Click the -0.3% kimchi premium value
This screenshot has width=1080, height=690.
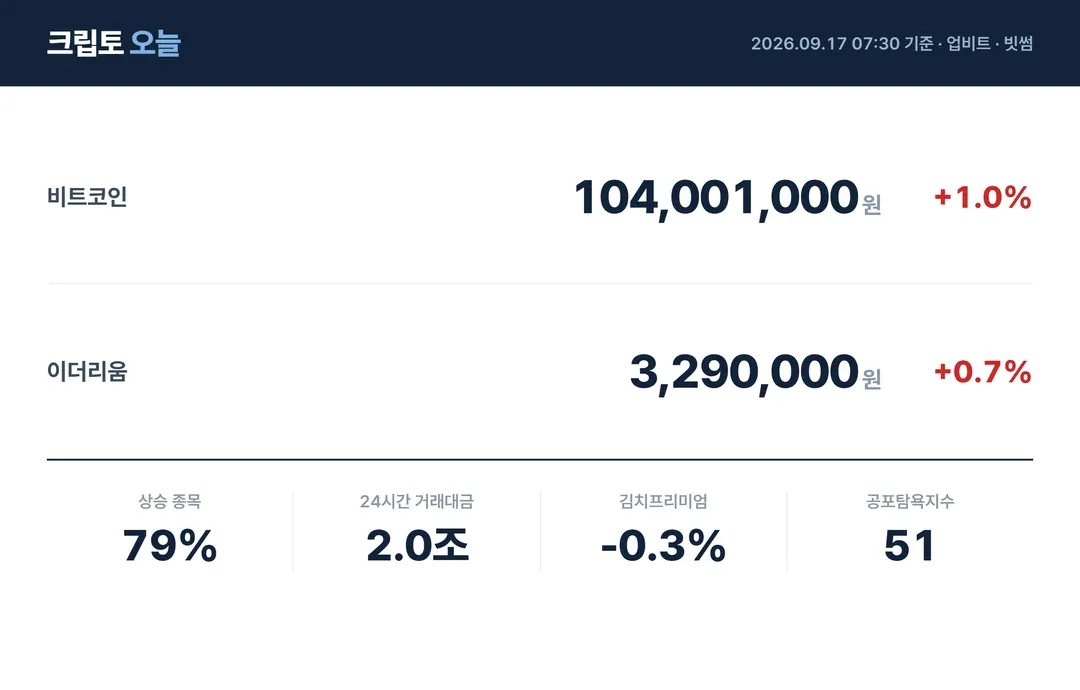click(x=663, y=546)
